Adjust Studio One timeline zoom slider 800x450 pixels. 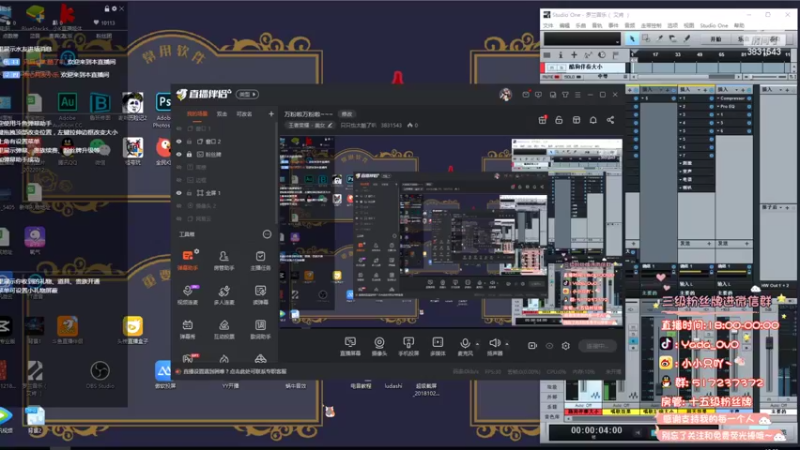pos(764,77)
